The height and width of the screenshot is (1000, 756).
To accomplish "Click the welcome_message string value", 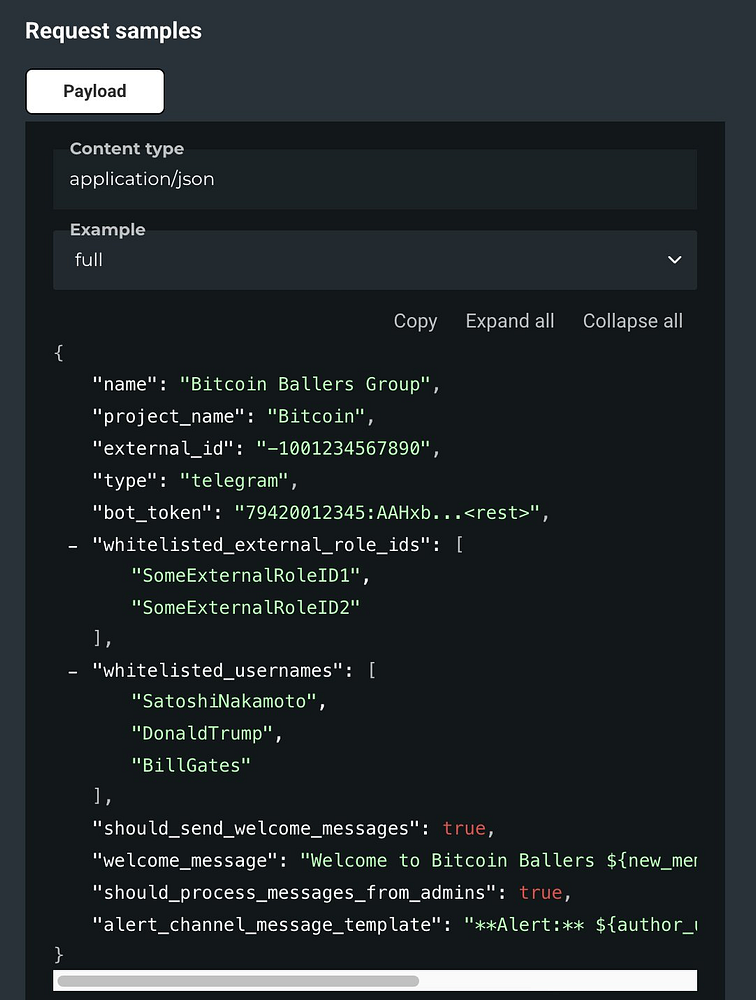I will [x=498, y=861].
